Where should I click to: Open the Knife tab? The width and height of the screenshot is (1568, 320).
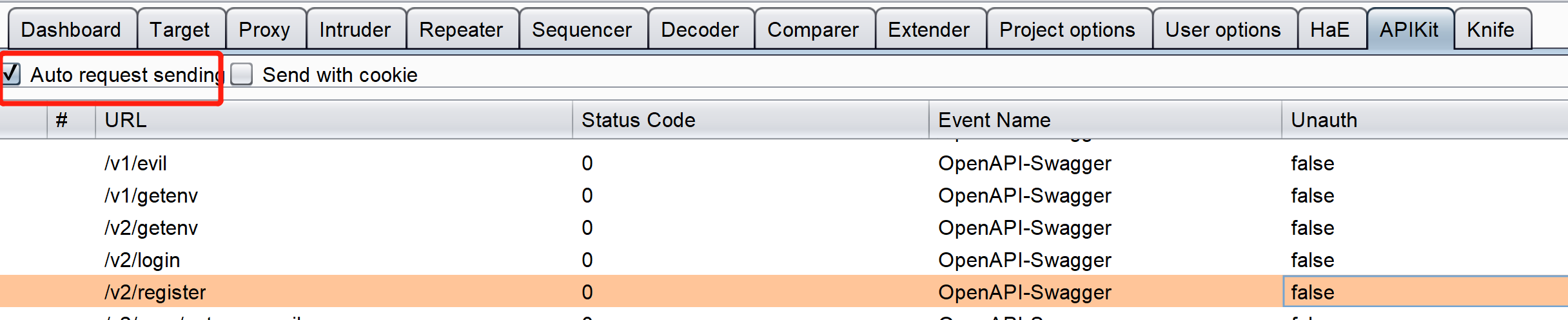(1492, 30)
